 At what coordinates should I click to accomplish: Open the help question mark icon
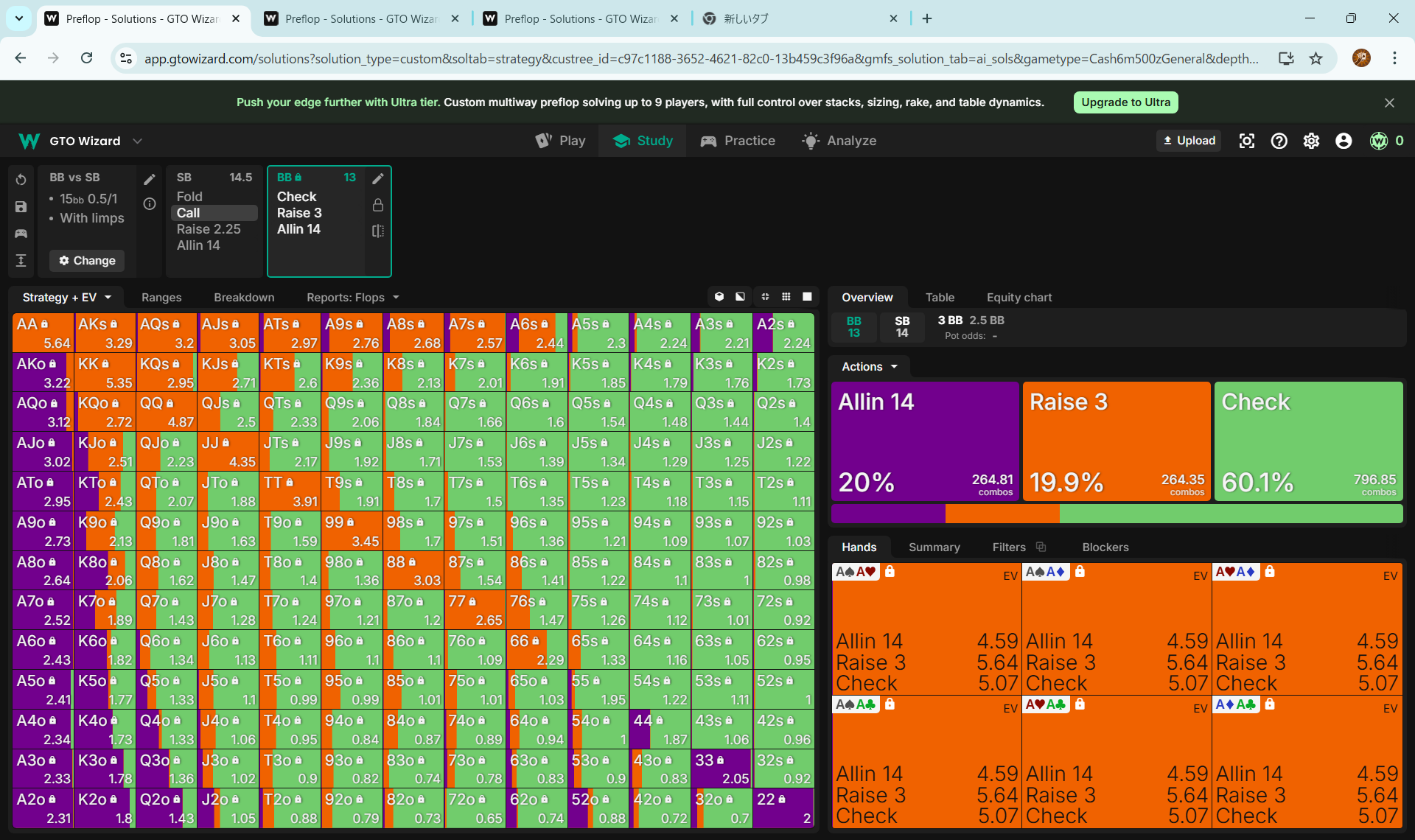tap(1279, 141)
